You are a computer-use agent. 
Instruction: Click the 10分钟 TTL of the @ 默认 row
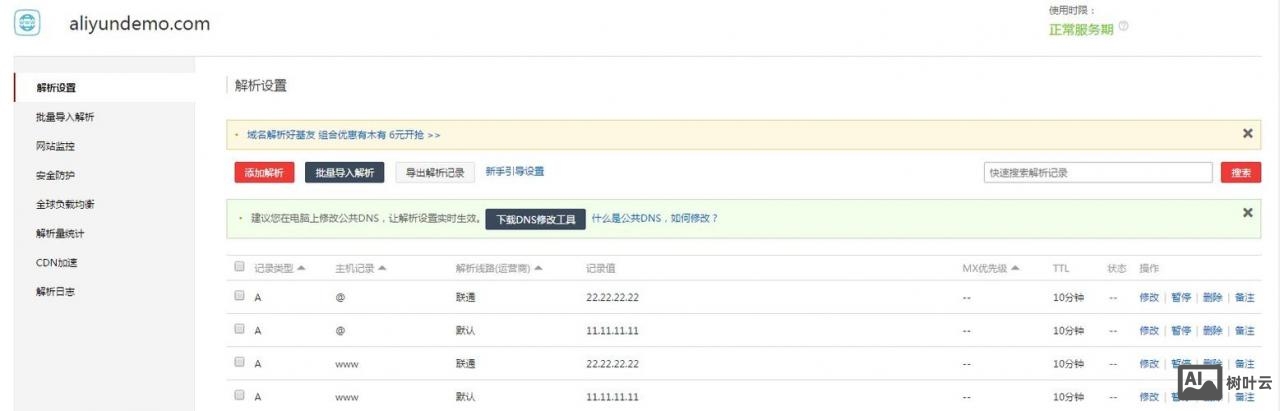[1068, 330]
